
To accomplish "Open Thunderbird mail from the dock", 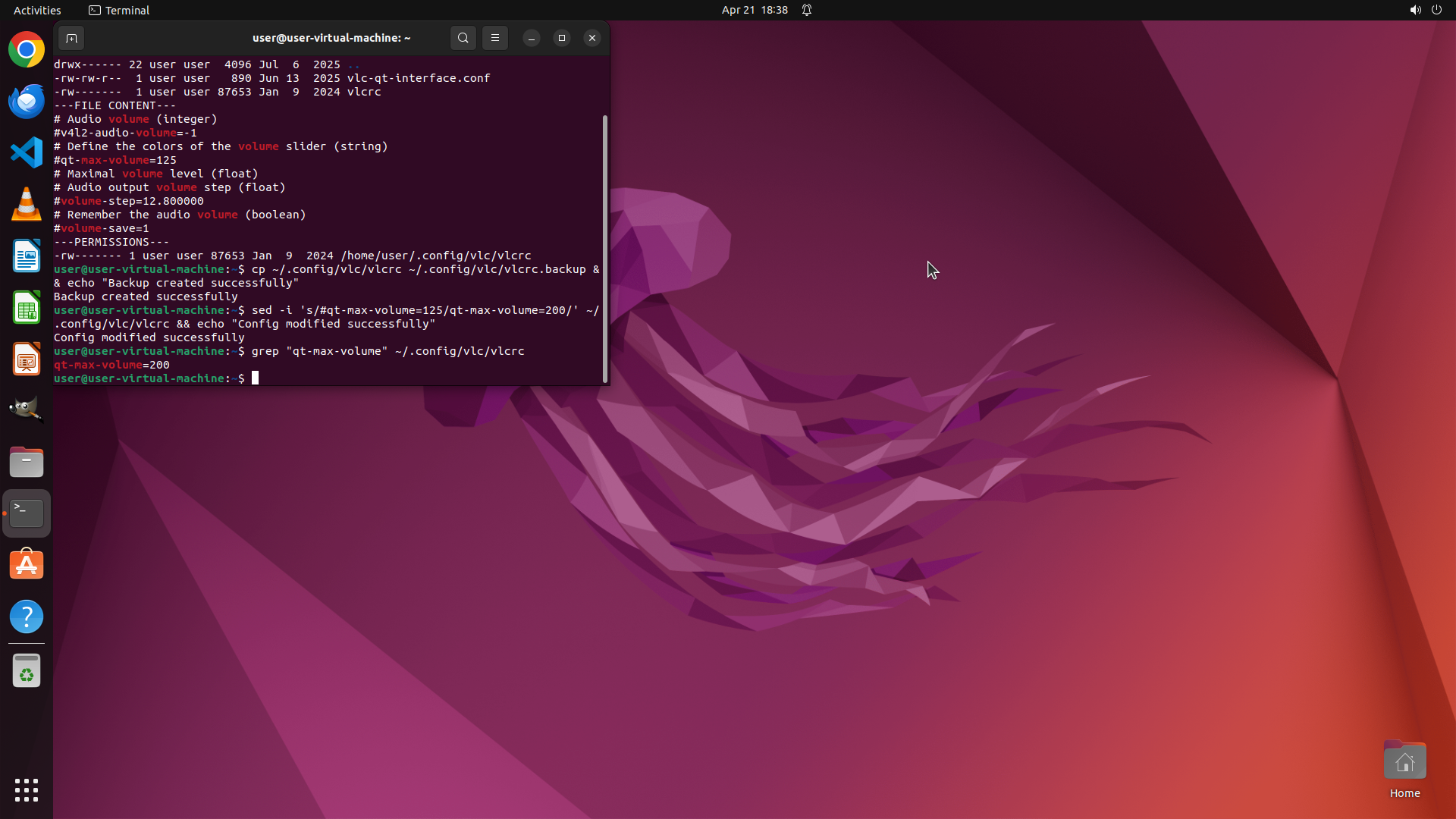I will pyautogui.click(x=27, y=102).
